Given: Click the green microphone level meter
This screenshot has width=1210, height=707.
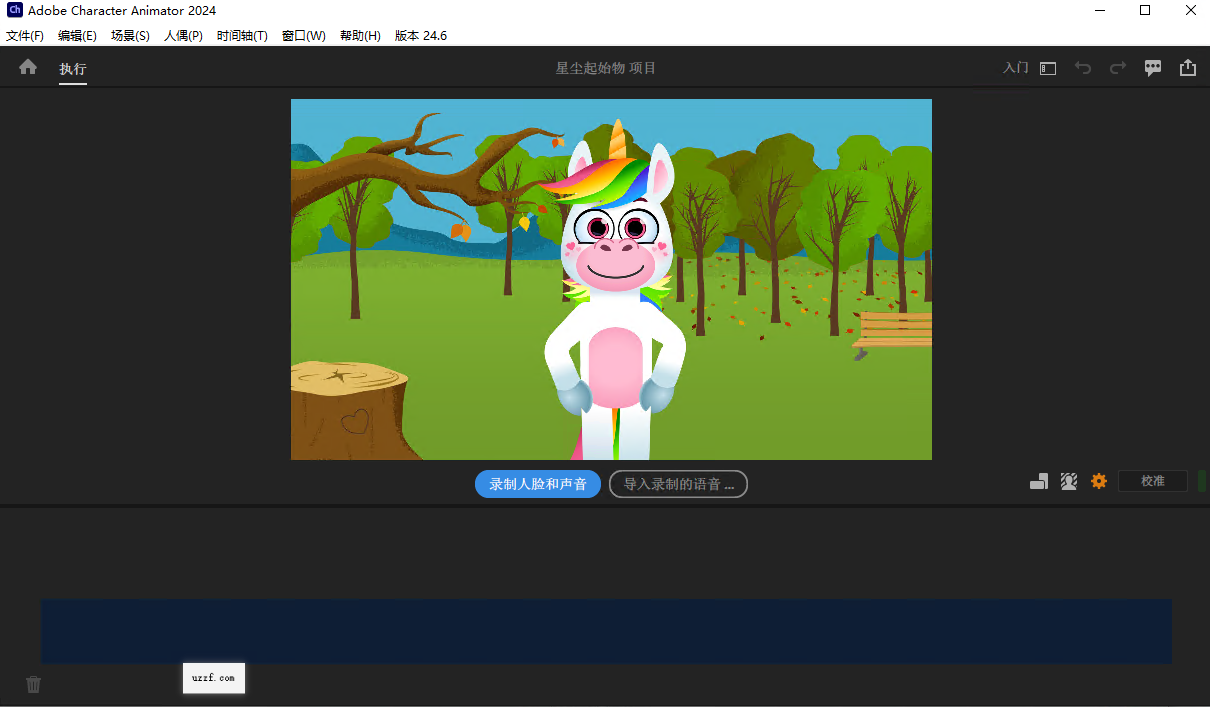Looking at the screenshot, I should 1201,481.
